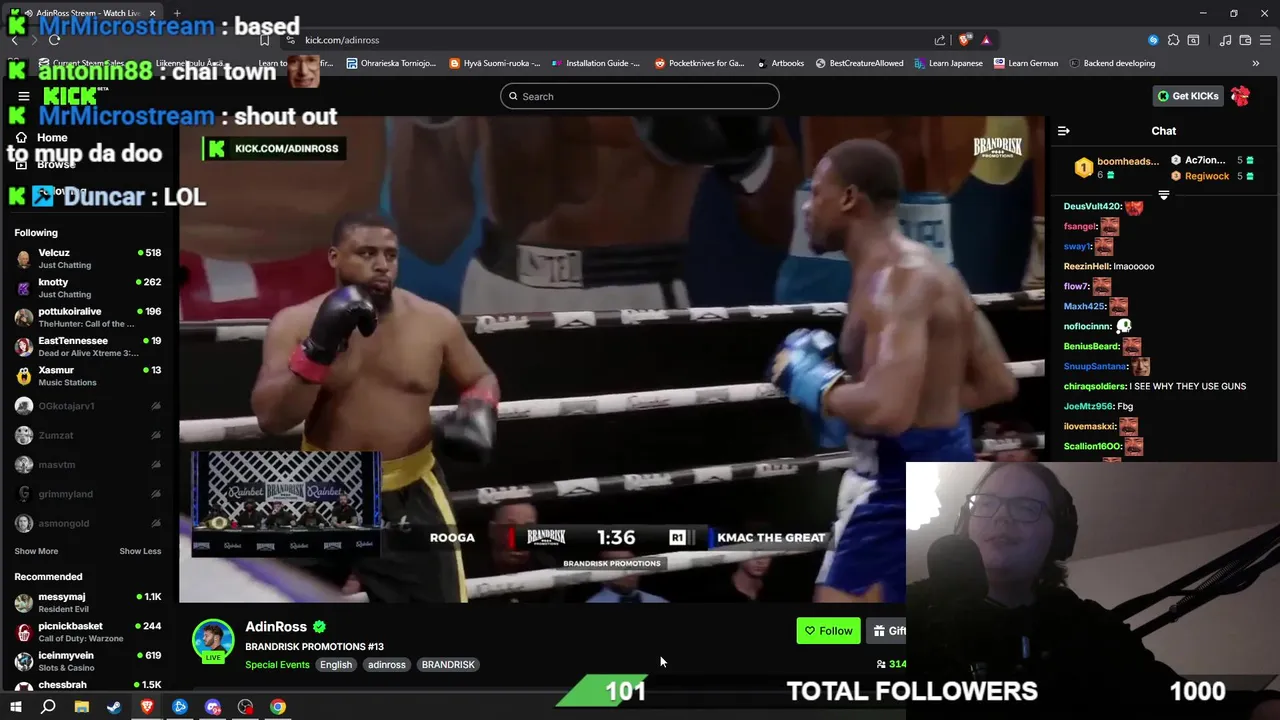Viewport: 1280px width, 720px height.
Task: Click in the Kick search field
Action: click(640, 96)
